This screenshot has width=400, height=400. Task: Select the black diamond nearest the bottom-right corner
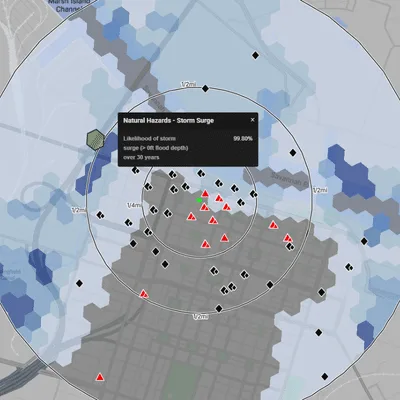click(x=325, y=377)
